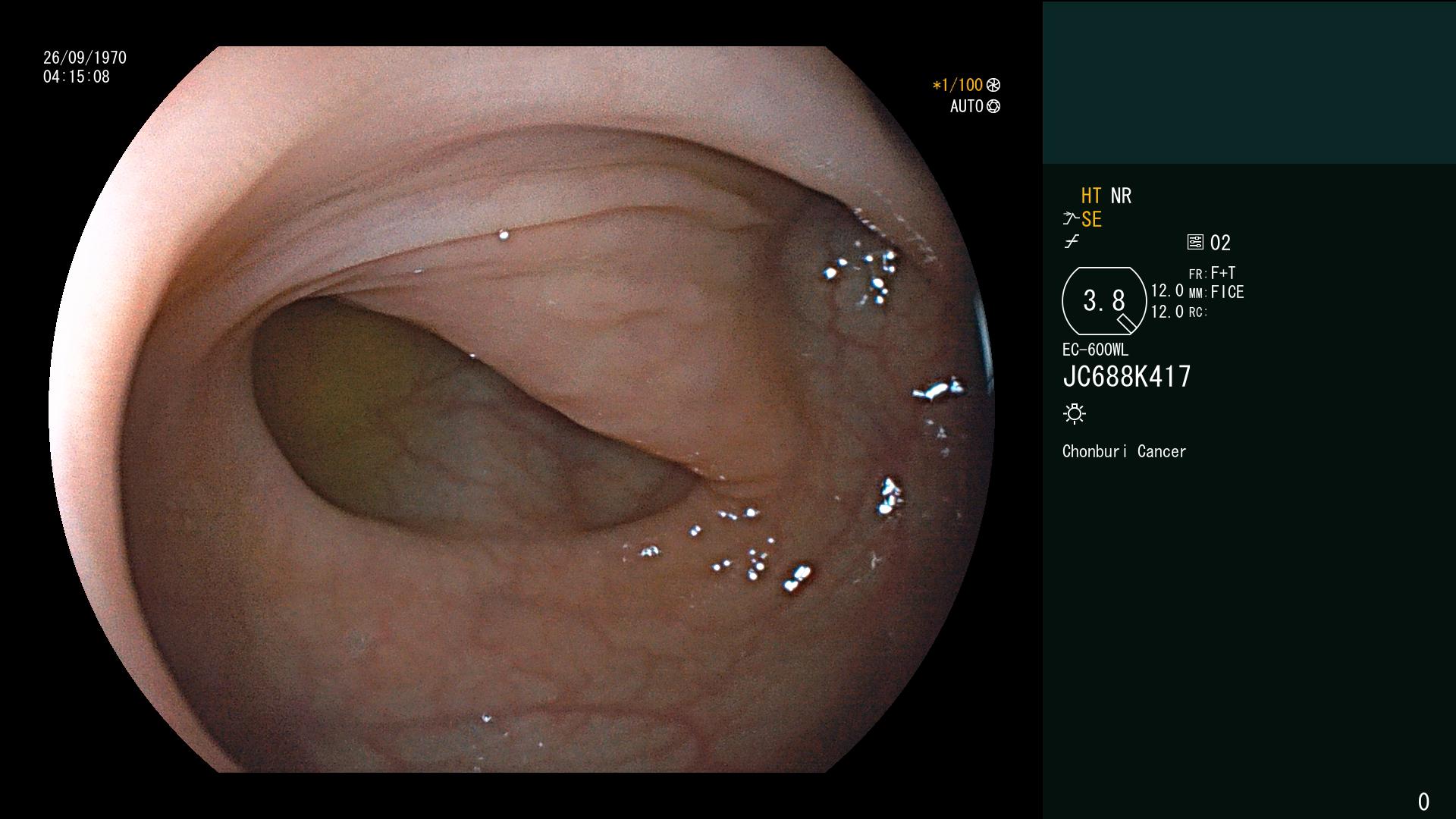Click the MM: FICE mode label

[1216, 292]
